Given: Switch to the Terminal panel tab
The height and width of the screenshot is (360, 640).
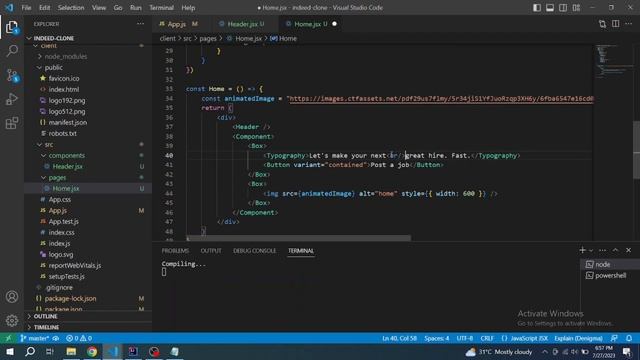Looking at the screenshot, I should 301,251.
